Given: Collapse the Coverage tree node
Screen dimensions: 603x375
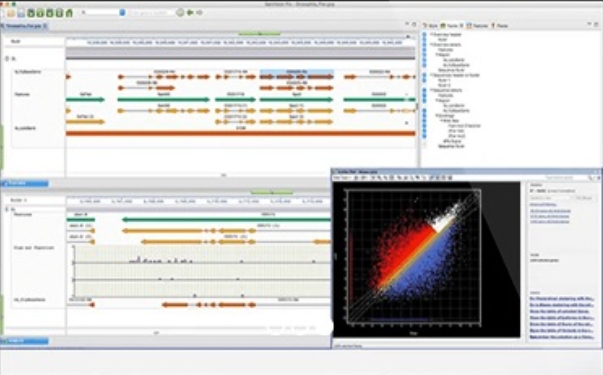Looking at the screenshot, I should [x=436, y=115].
